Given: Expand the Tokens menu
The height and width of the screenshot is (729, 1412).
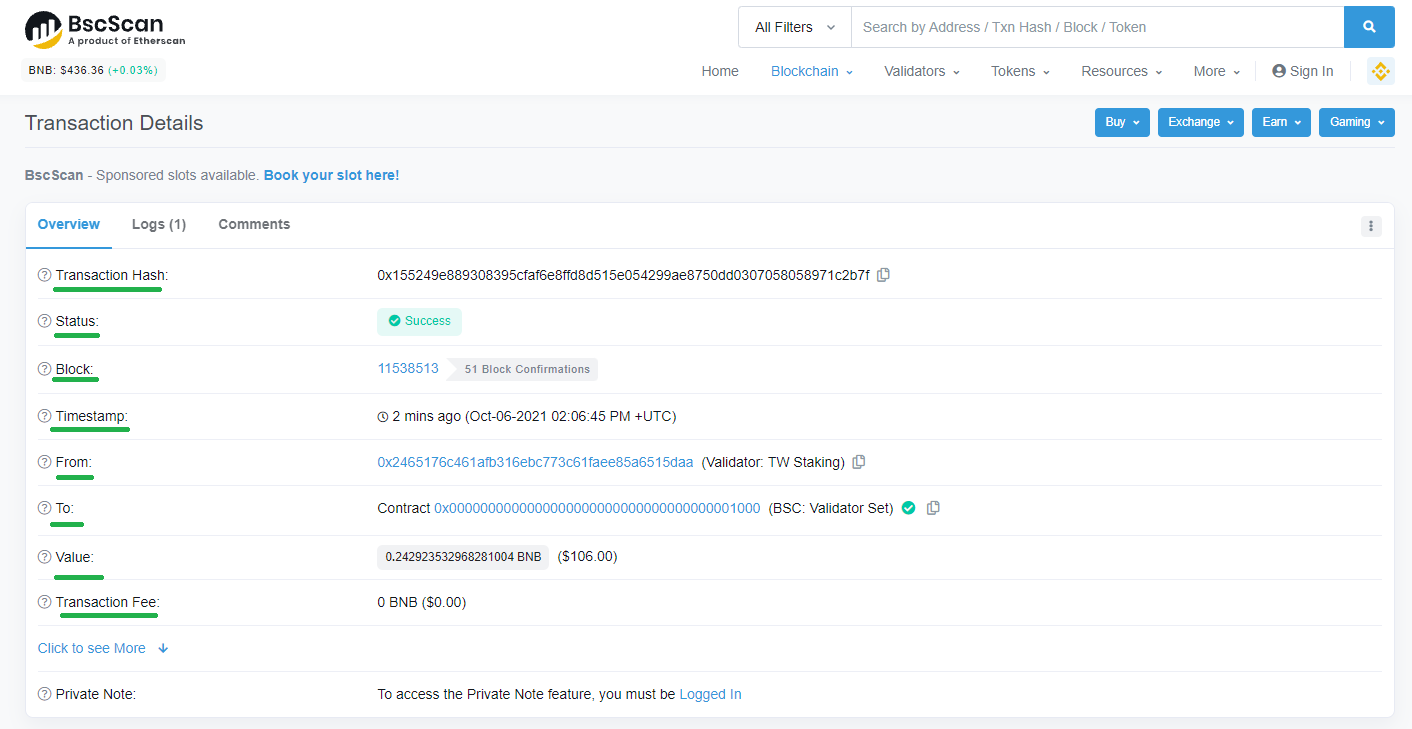Looking at the screenshot, I should tap(1020, 71).
